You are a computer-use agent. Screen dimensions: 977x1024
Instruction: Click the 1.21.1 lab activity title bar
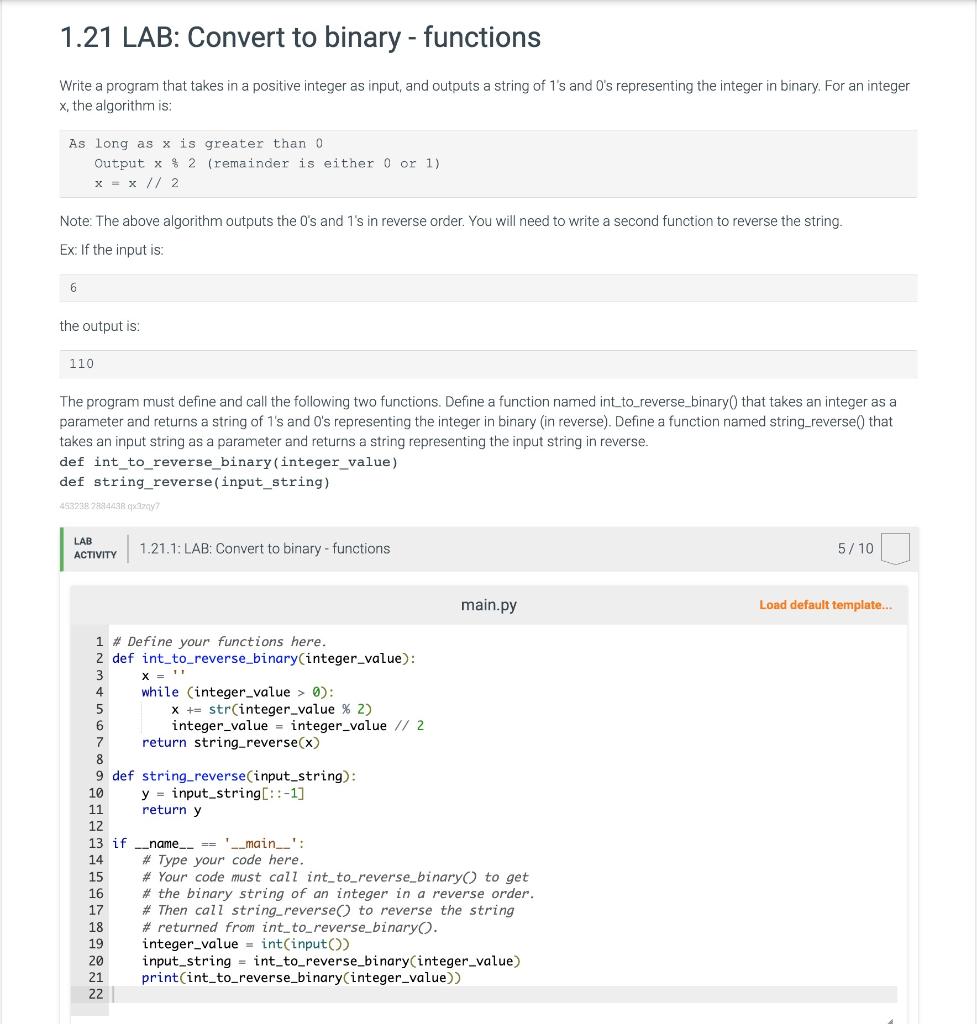(x=265, y=548)
